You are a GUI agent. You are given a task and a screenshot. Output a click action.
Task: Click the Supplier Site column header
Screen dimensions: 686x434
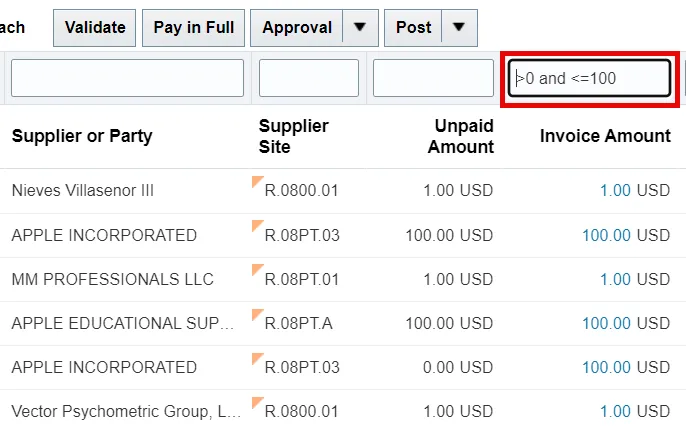(293, 136)
